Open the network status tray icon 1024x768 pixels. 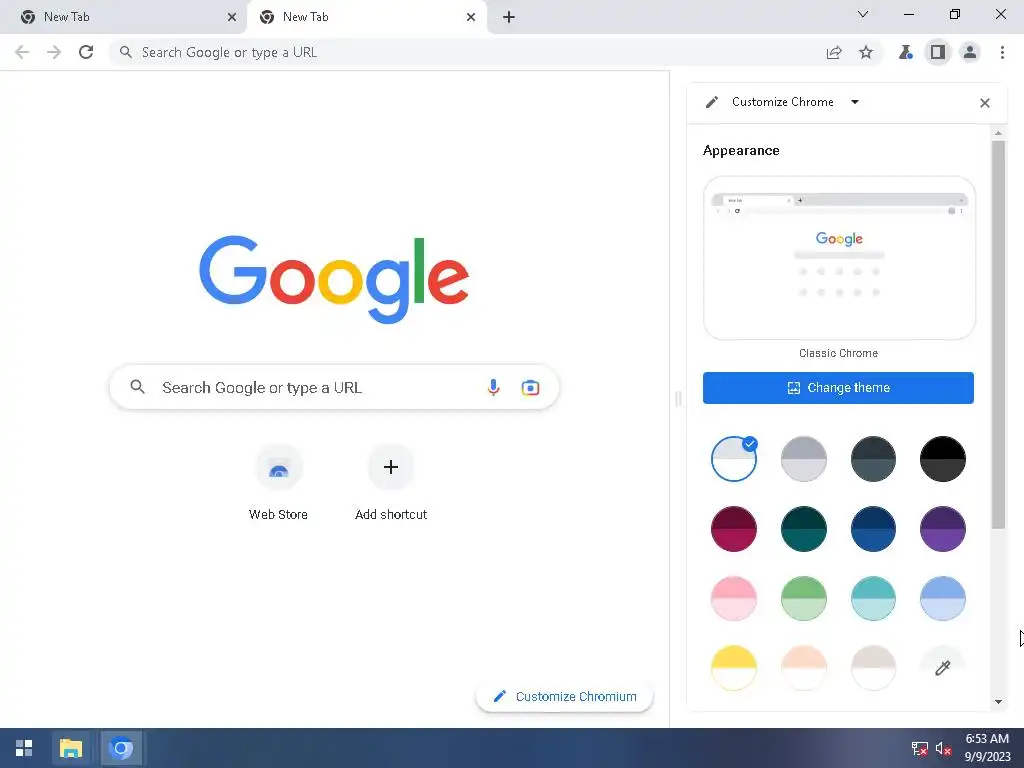pos(919,748)
